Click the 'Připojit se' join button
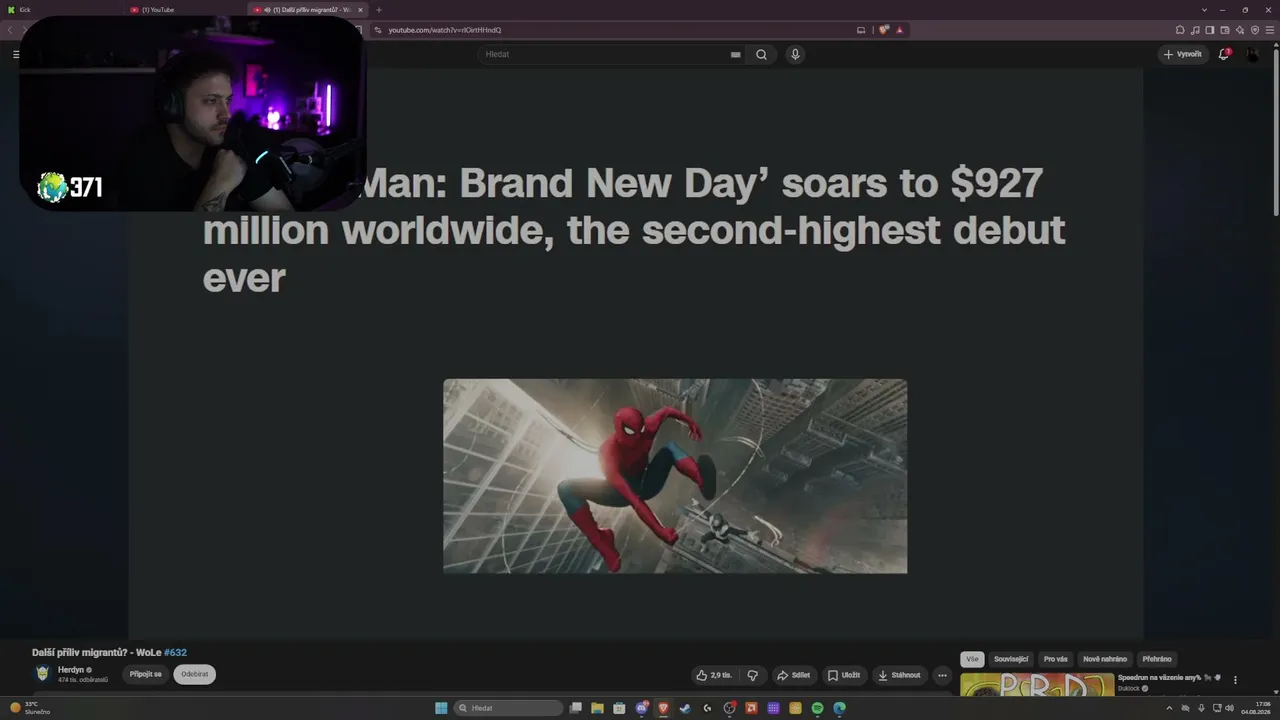This screenshot has height=720, width=1280. (145, 674)
